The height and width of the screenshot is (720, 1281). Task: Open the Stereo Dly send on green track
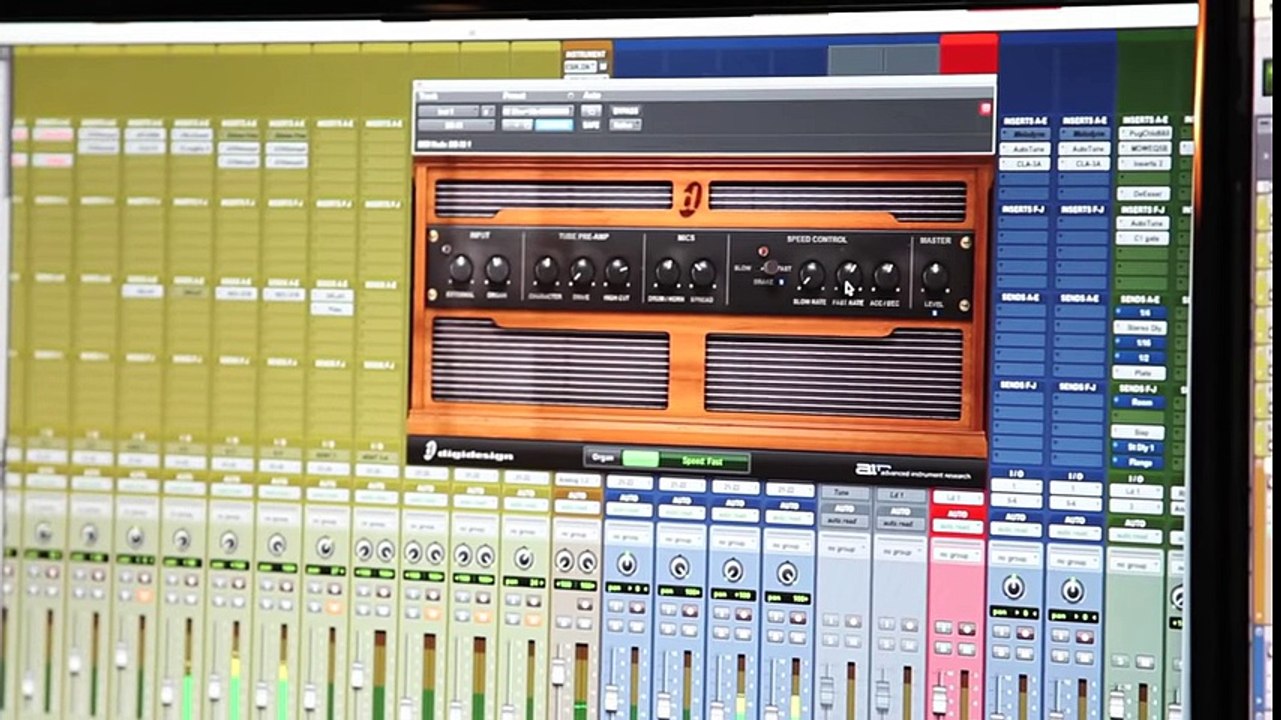pyautogui.click(x=1138, y=326)
